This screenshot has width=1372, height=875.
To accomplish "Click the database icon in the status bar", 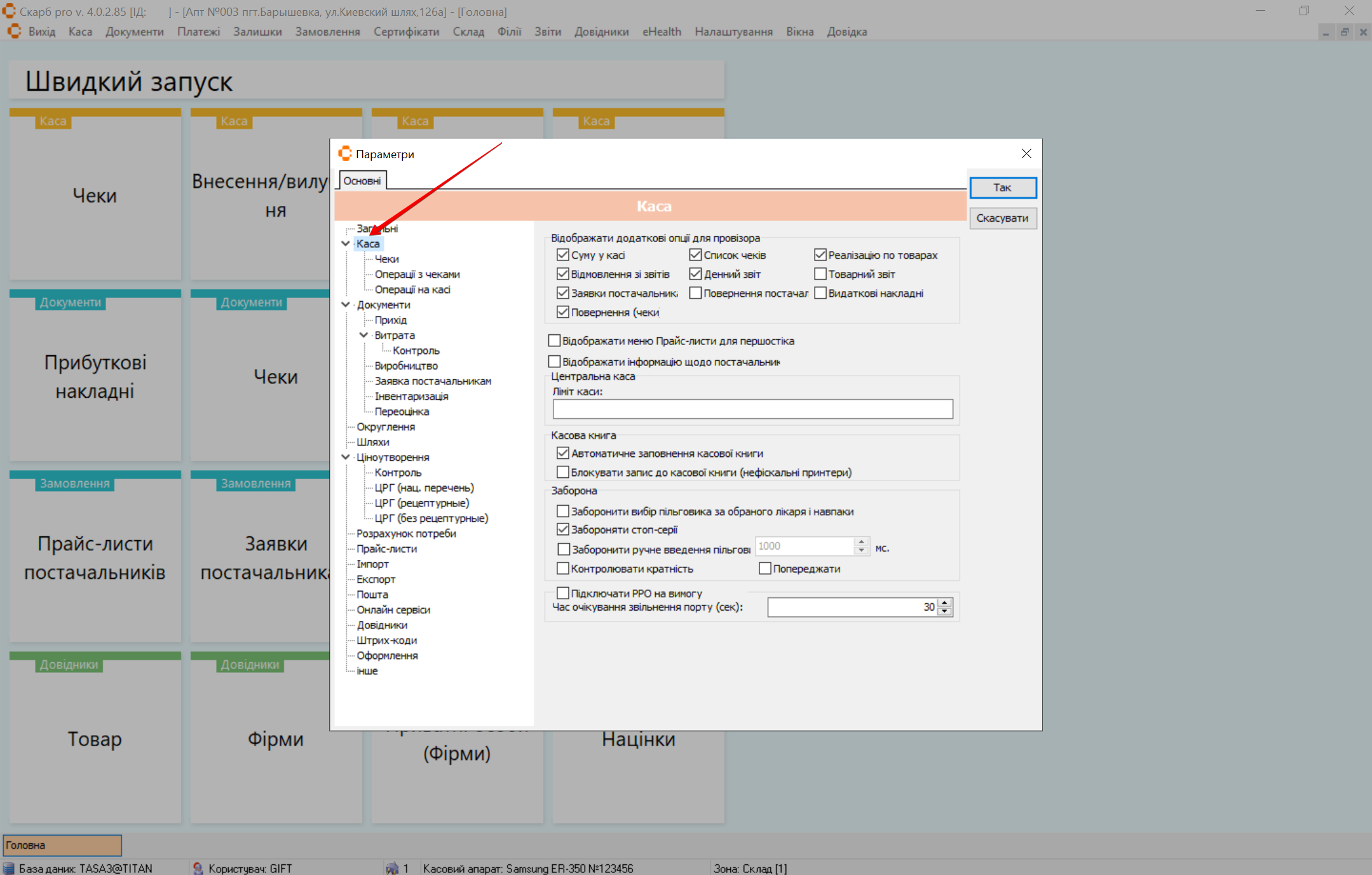I will pyautogui.click(x=9, y=868).
